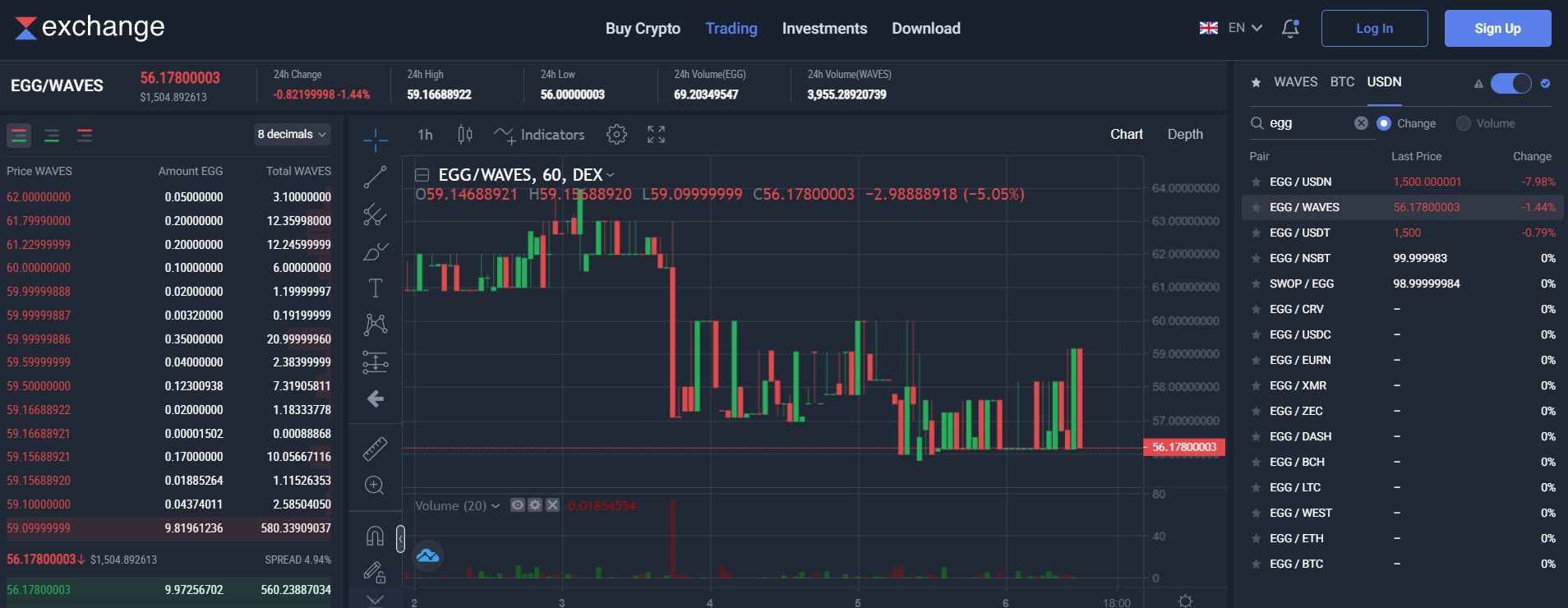Screen dimensions: 1568x608
Task: Click the verified checkmark filter icon
Action: coord(1545,83)
